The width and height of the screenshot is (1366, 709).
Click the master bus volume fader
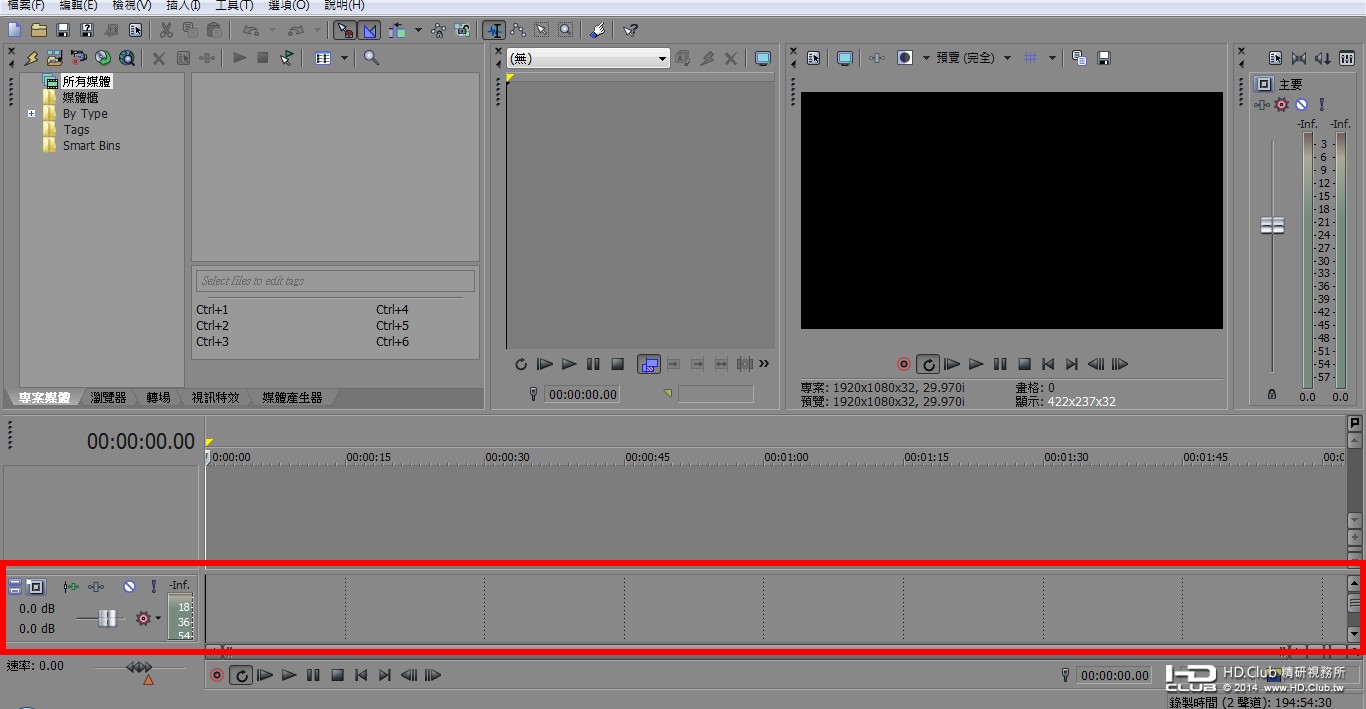click(1272, 226)
